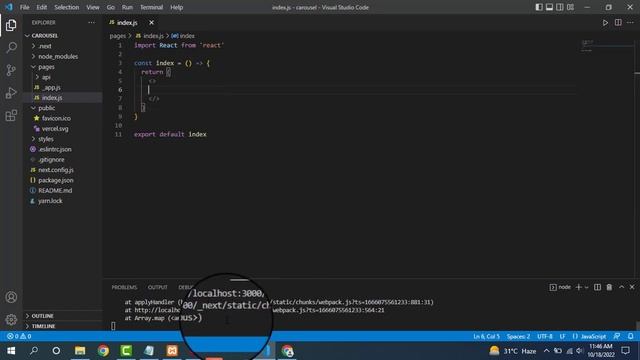Open the Accounts menu icon
640x360 pixels.
pyautogui.click(x=11, y=297)
